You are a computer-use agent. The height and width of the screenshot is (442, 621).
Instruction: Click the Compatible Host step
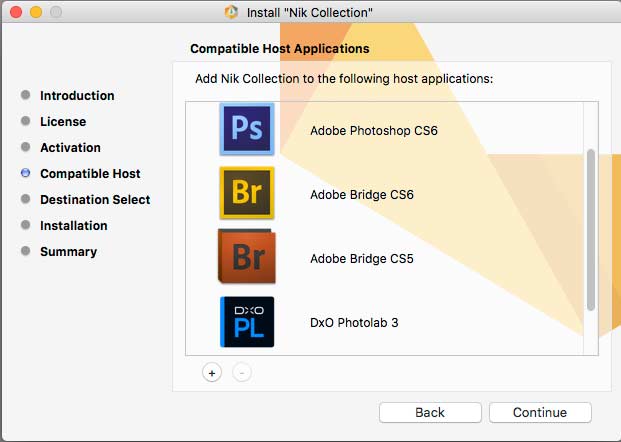pos(90,173)
